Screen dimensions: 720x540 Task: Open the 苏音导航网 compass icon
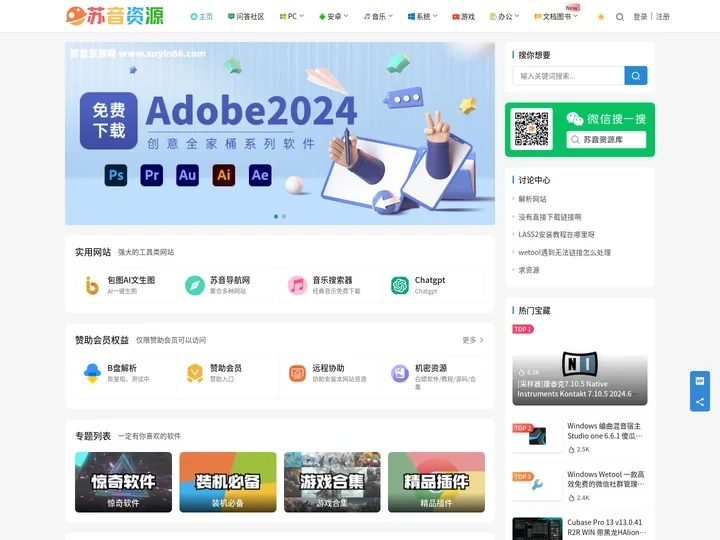tap(195, 285)
